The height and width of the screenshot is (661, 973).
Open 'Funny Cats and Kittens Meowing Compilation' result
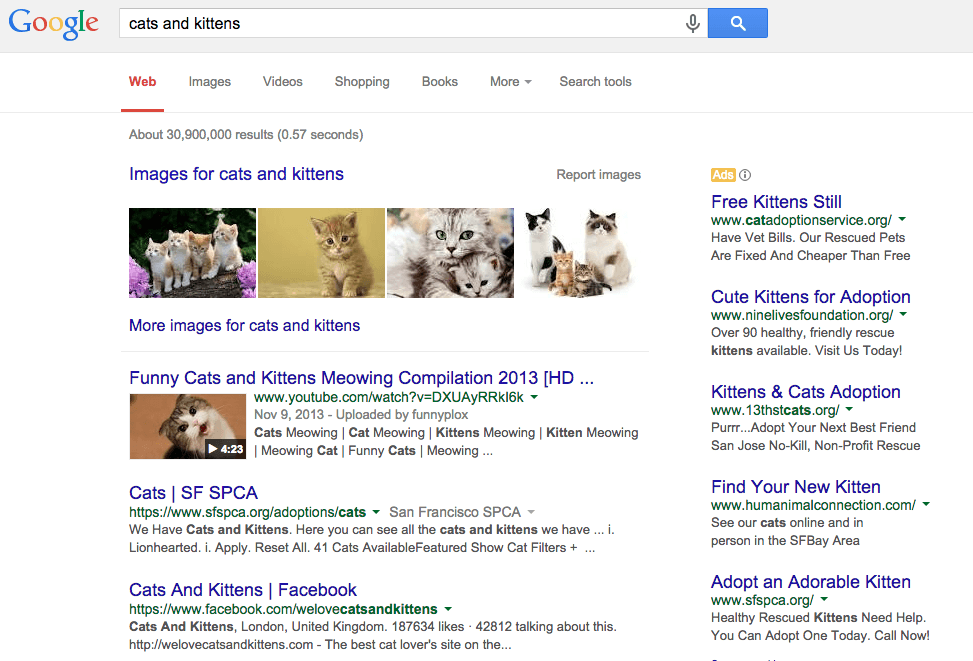point(361,377)
